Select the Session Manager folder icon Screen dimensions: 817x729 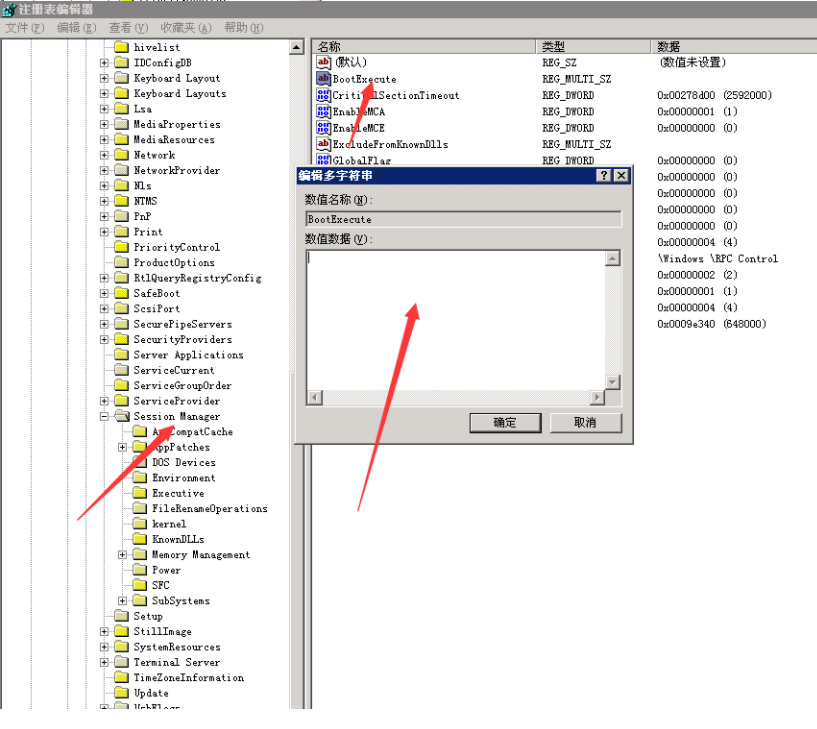[x=122, y=416]
